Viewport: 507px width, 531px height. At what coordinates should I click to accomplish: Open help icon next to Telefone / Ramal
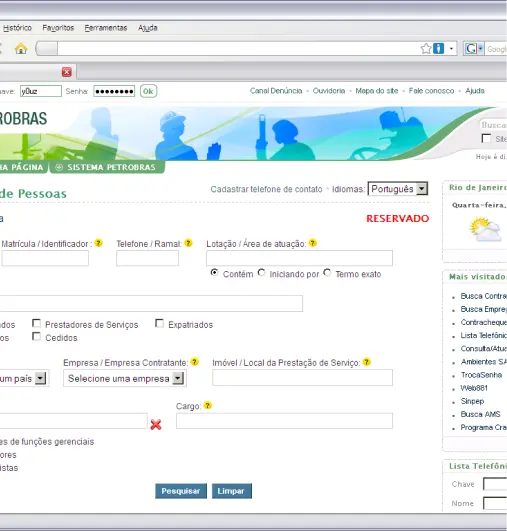tap(188, 243)
